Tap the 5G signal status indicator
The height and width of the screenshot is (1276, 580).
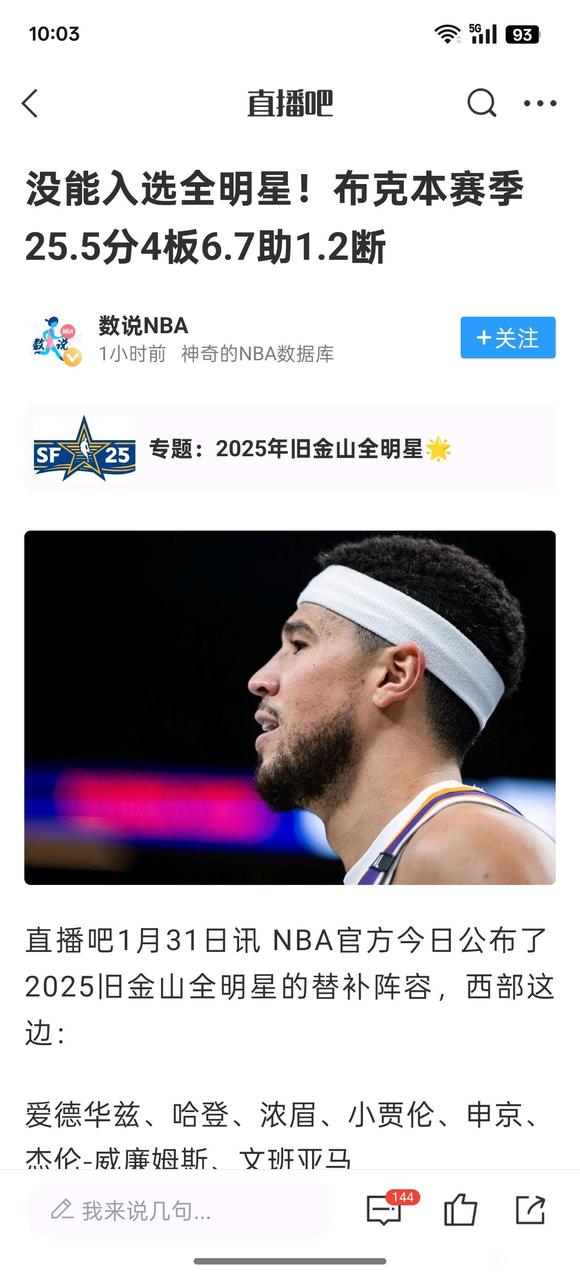pyautogui.click(x=483, y=34)
